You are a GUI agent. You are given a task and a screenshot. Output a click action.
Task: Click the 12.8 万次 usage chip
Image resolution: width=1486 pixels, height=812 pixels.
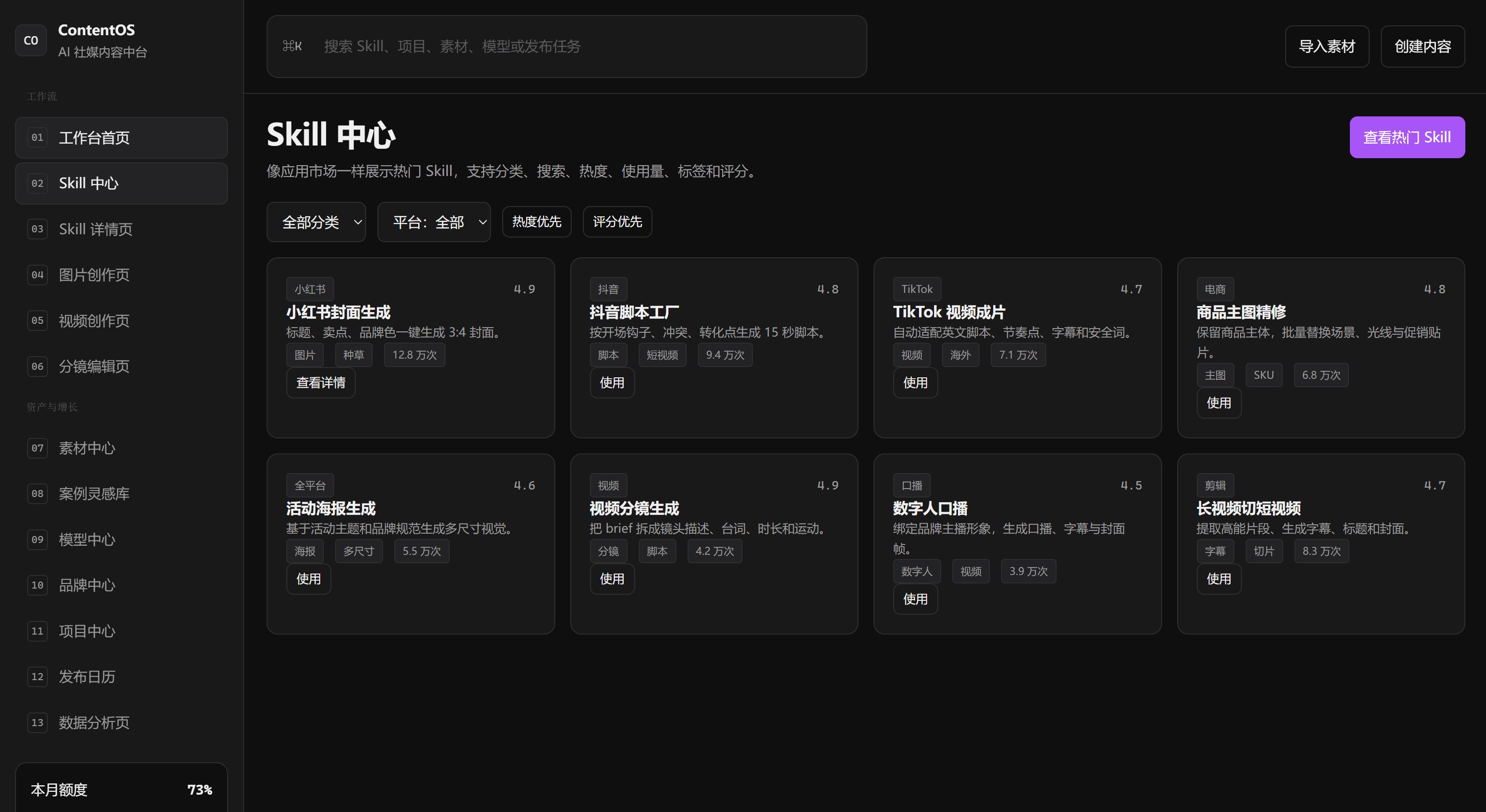click(415, 355)
